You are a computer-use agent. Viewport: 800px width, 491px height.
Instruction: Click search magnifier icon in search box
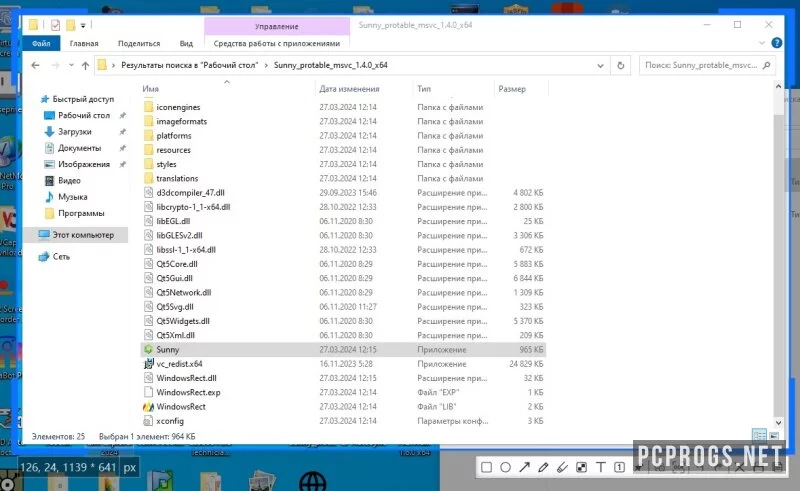pyautogui.click(x=766, y=65)
